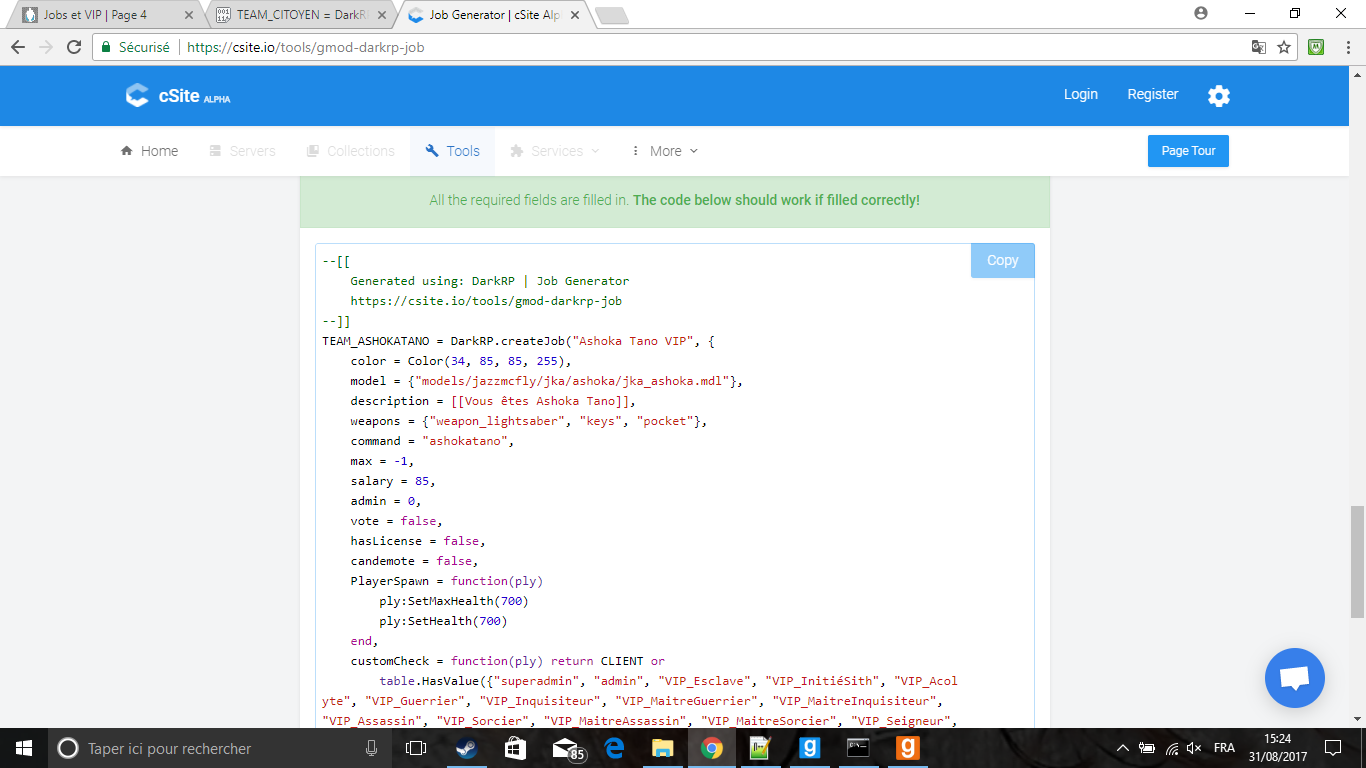Open the Chrome profile user icon

[1201, 13]
